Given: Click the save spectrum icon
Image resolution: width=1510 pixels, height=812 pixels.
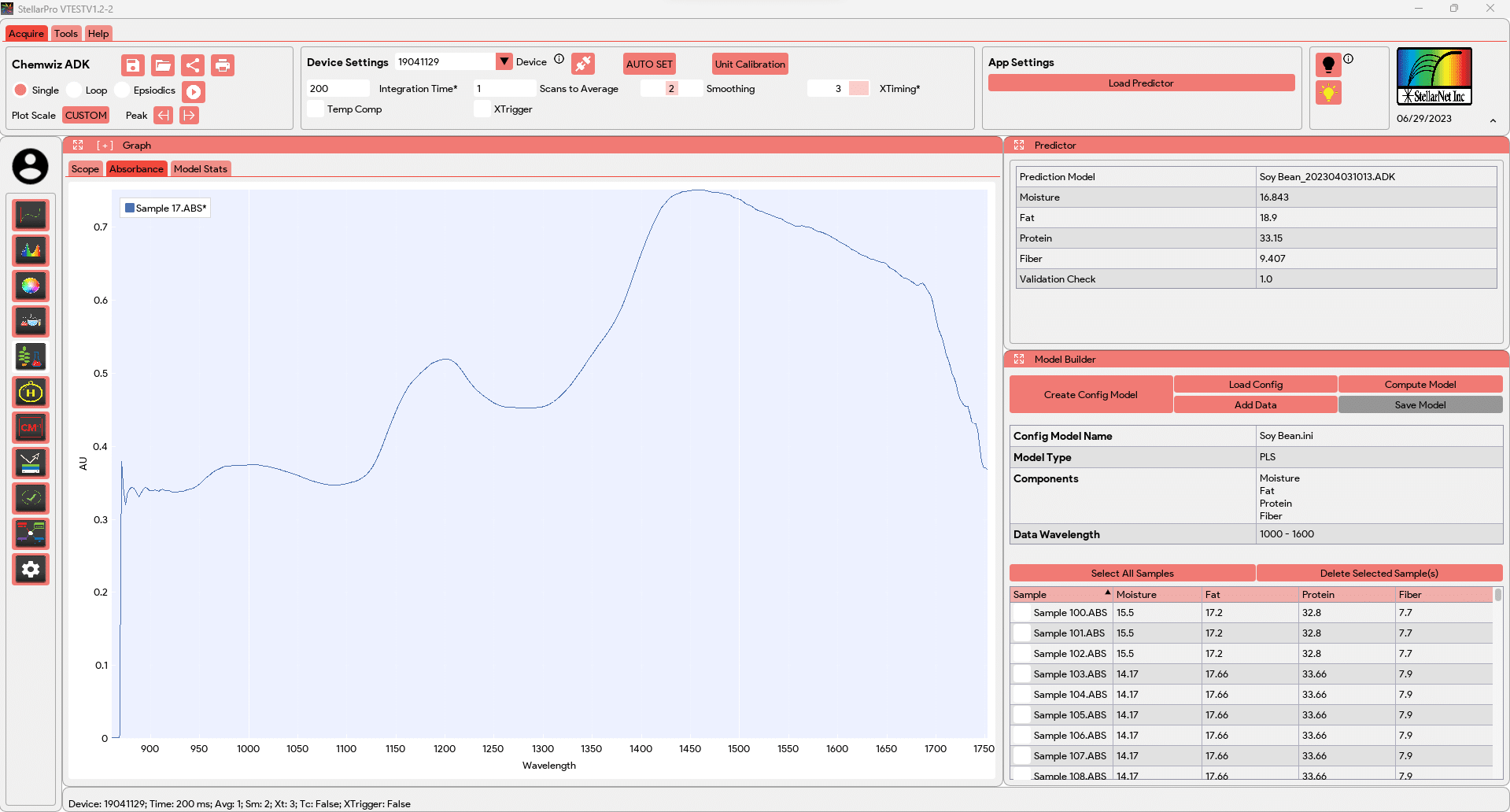Looking at the screenshot, I should [133, 65].
